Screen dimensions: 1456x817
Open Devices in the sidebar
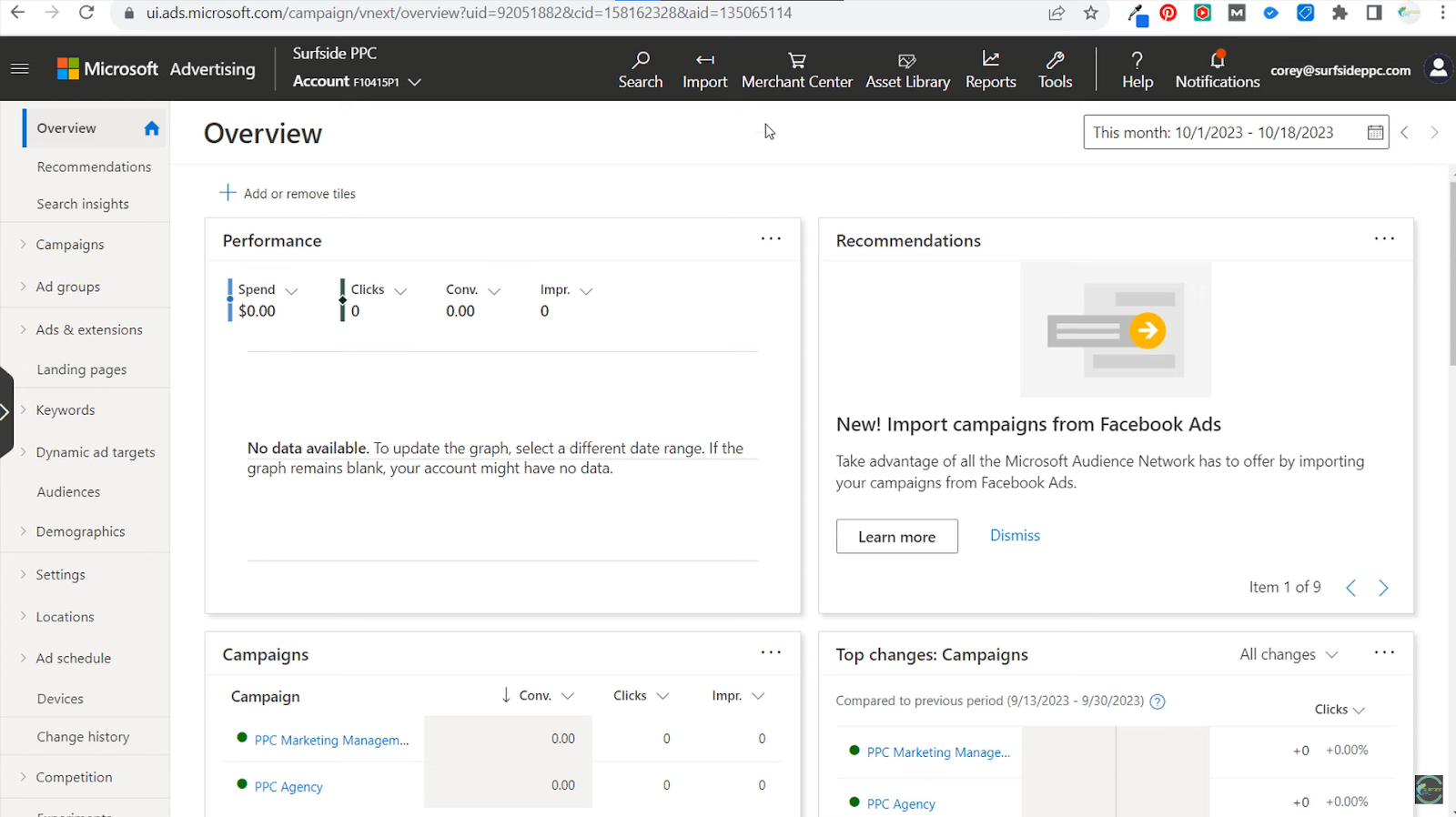(x=60, y=699)
